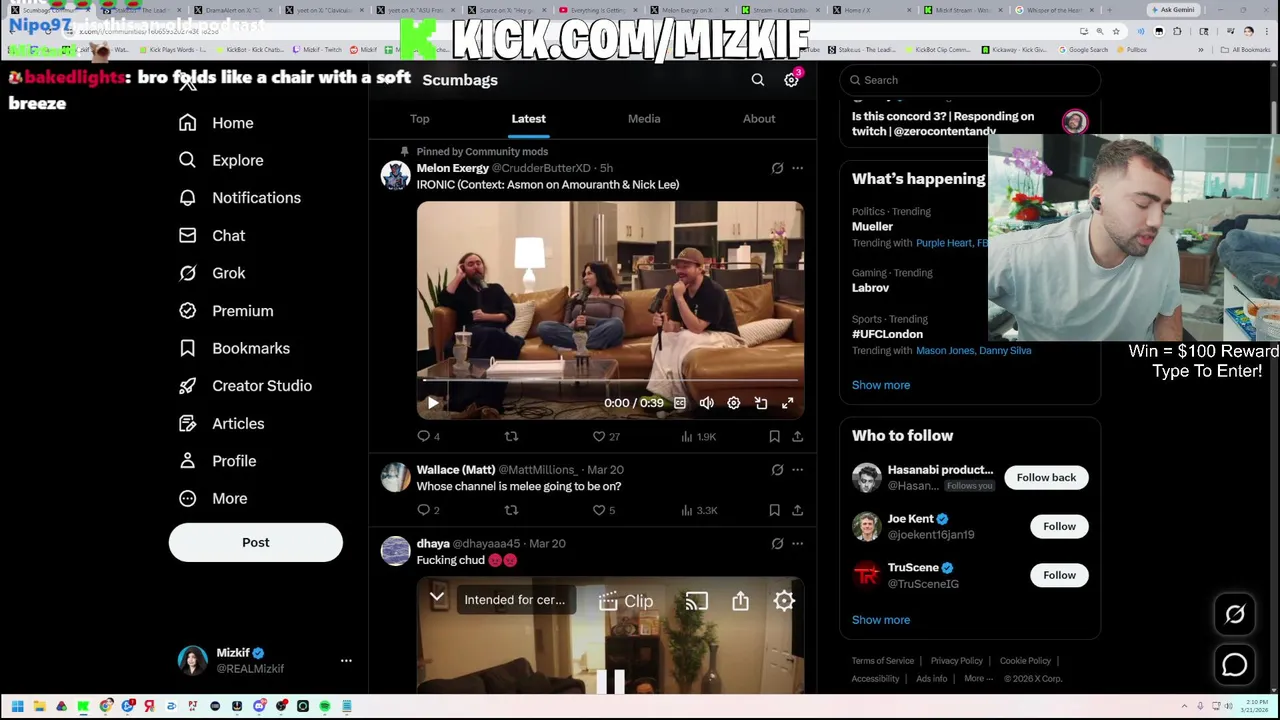Open the More menu in sidebar
Viewport: 1280px width, 720px height.
tap(213, 498)
